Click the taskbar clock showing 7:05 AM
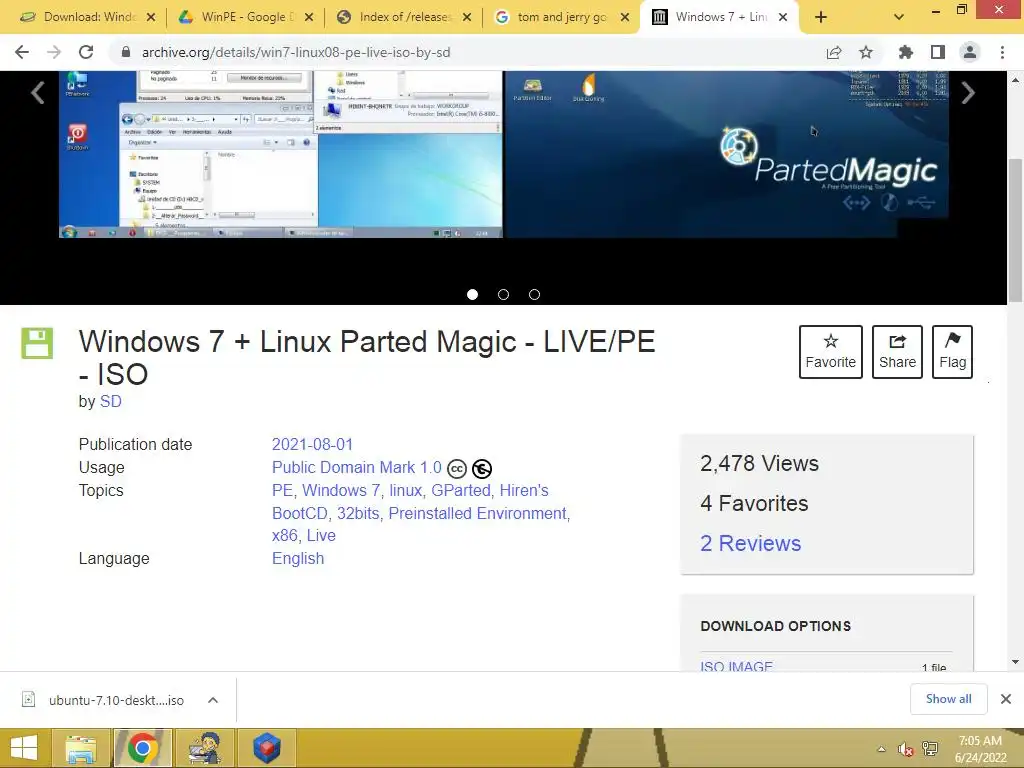The image size is (1024, 768). 980,749
